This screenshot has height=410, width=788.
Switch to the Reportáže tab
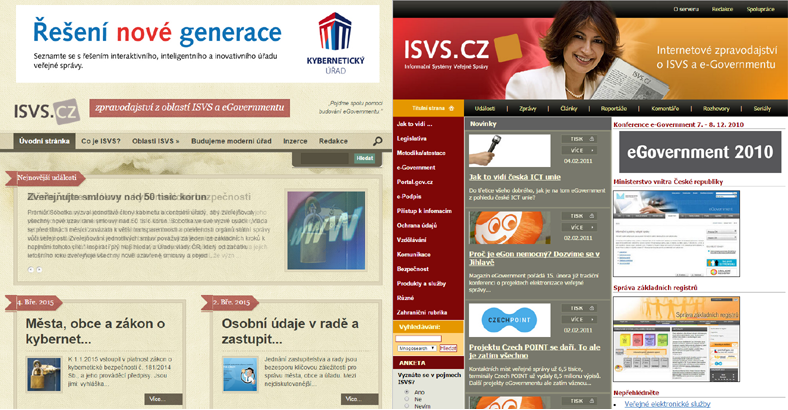tap(614, 109)
